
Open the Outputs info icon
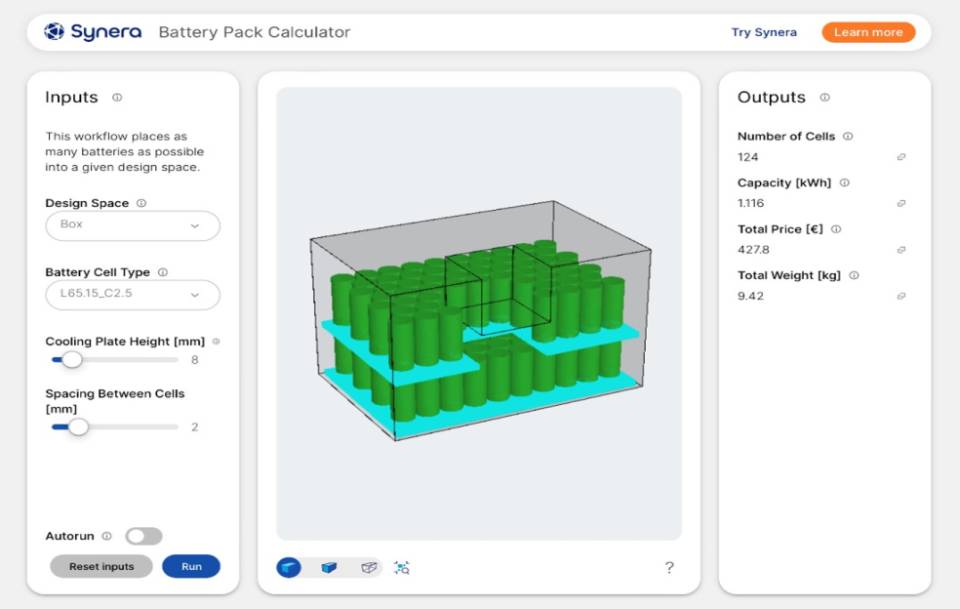825,97
